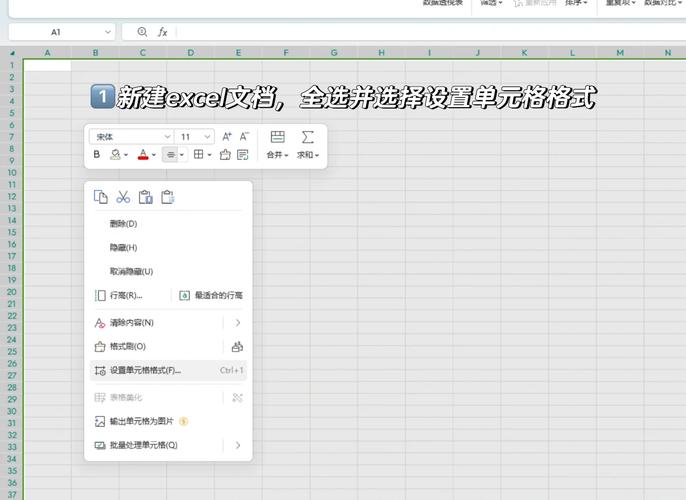This screenshot has height=500, width=686.
Task: Apply the red font color icon
Action: tap(143, 154)
